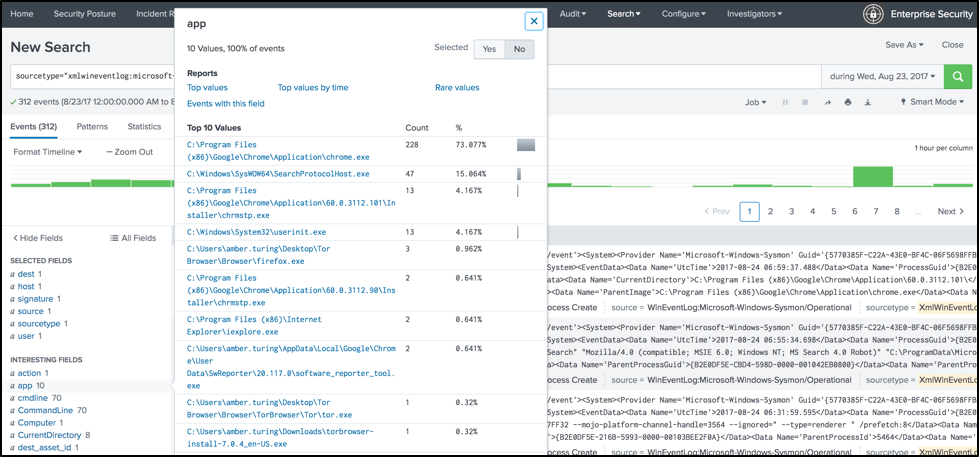The width and height of the screenshot is (979, 457).
Task: Click Next page link
Action: click(950, 212)
